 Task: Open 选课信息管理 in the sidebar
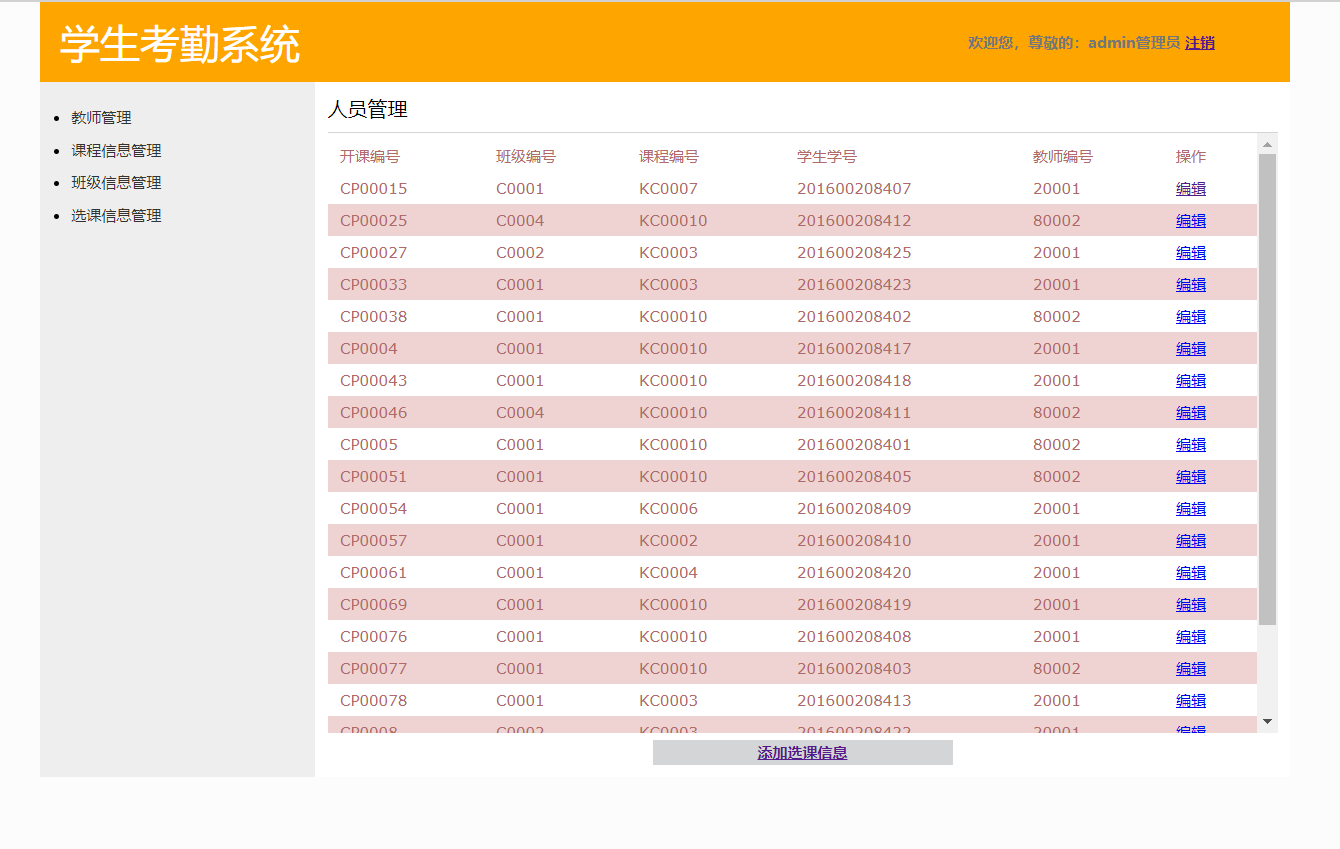click(x=116, y=216)
